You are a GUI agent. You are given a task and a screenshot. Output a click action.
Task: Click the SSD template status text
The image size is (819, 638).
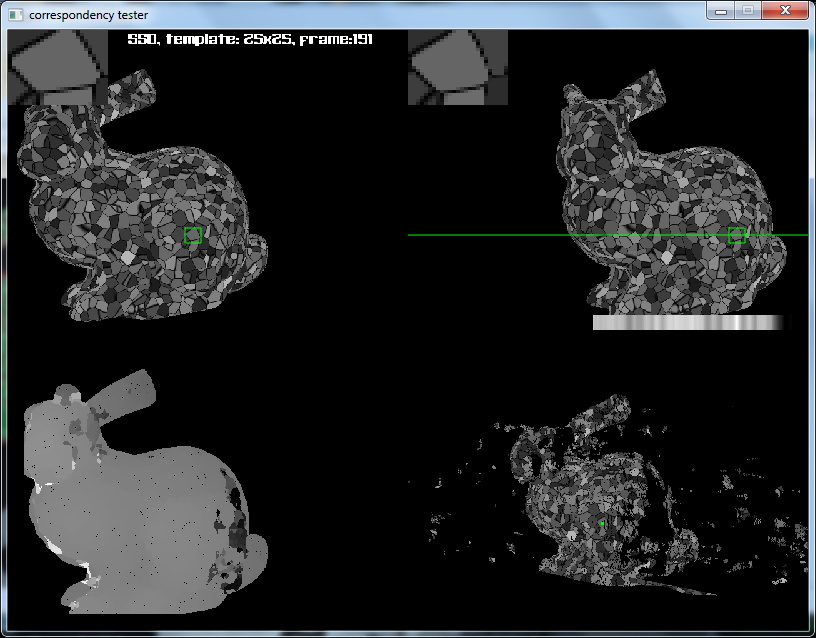[250, 40]
